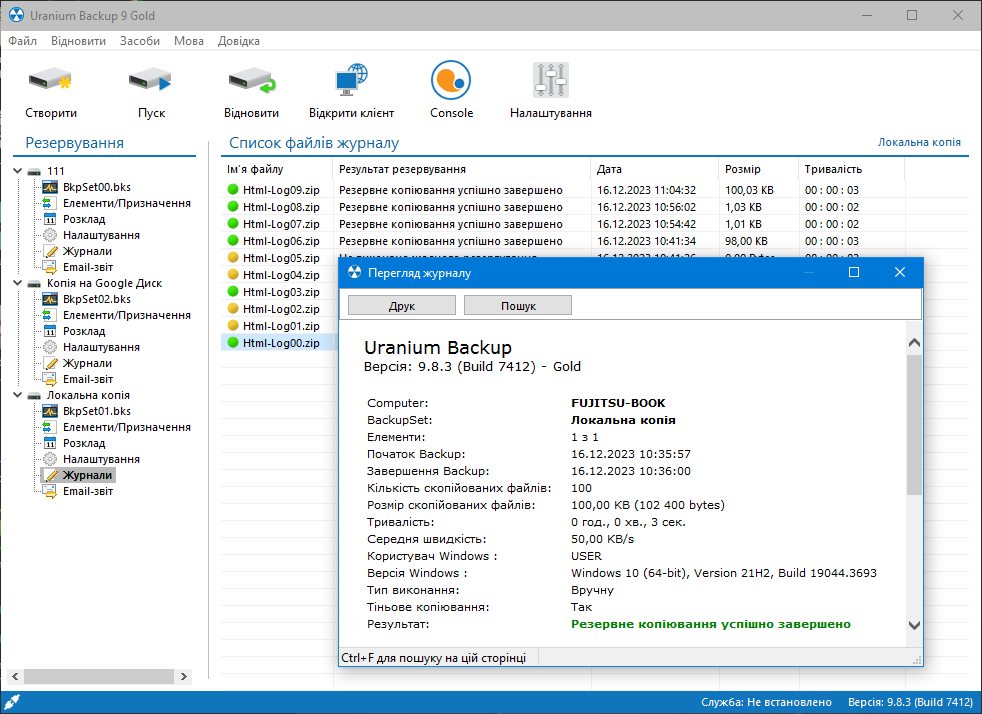Screen dimensions: 982x714
Task: Open Email-звіт under Копія на Google Диск
Action: (x=88, y=379)
